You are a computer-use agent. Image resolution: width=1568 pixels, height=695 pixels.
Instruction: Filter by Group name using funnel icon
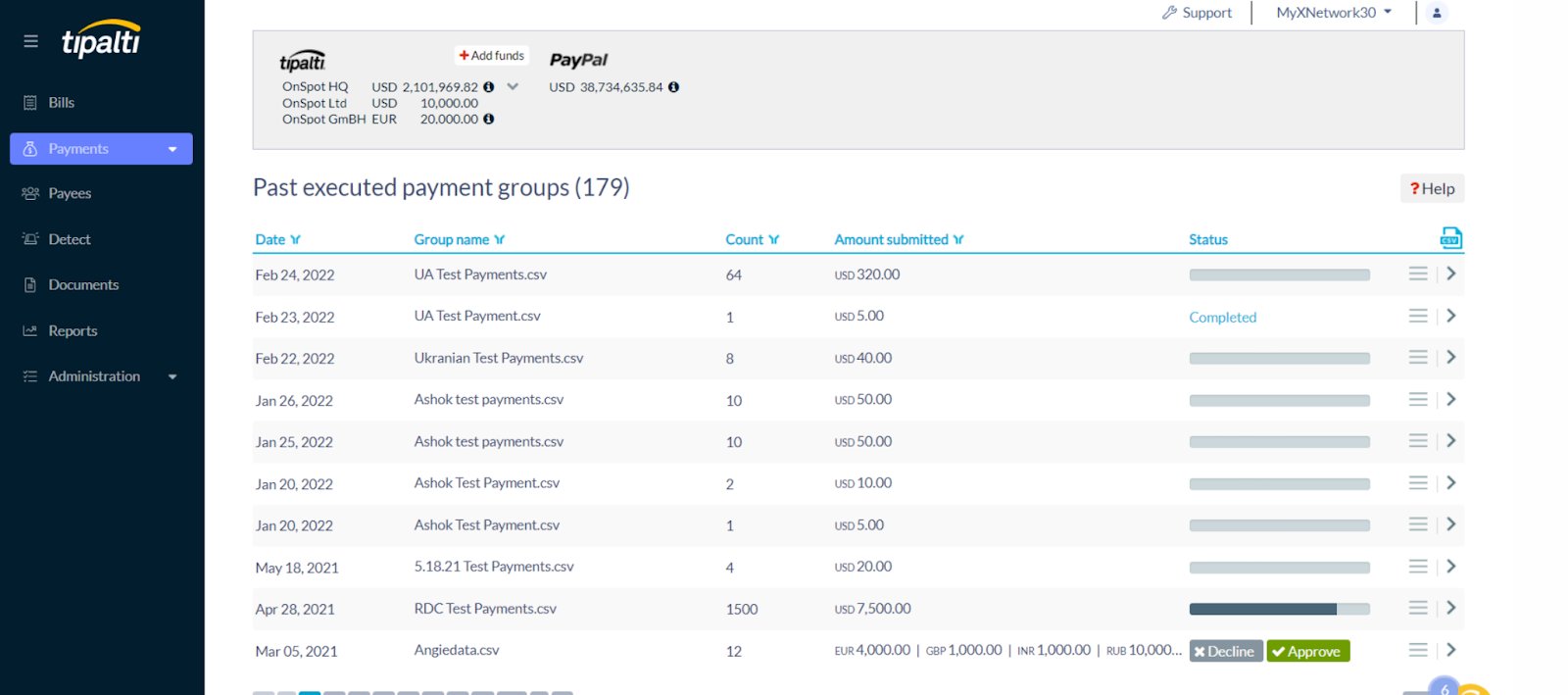(500, 240)
